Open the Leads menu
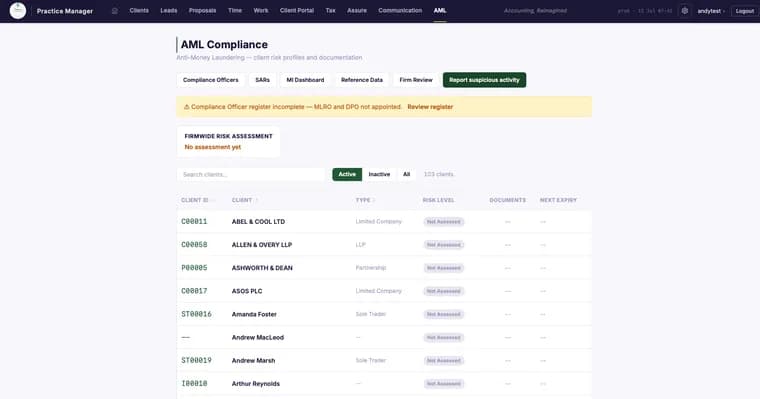760x399 pixels. pyautogui.click(x=169, y=11)
